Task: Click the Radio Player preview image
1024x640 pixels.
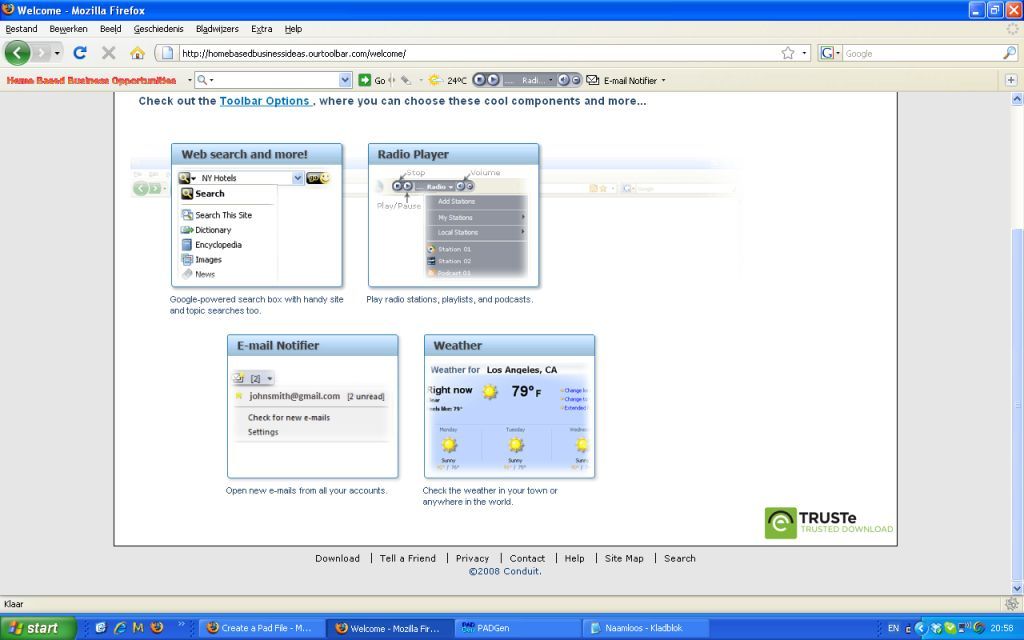Action: click(x=453, y=215)
